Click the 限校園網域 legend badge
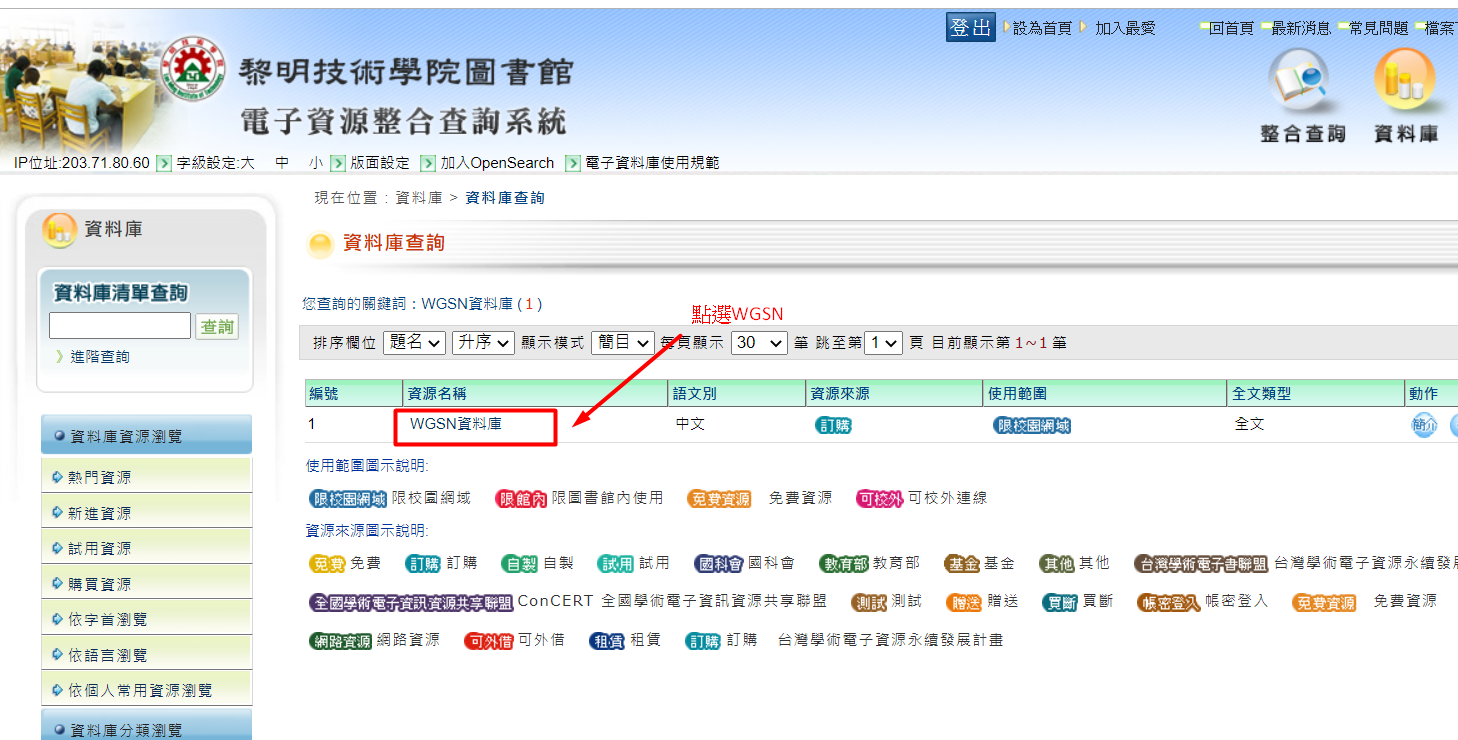The image size is (1458, 740). (348, 498)
